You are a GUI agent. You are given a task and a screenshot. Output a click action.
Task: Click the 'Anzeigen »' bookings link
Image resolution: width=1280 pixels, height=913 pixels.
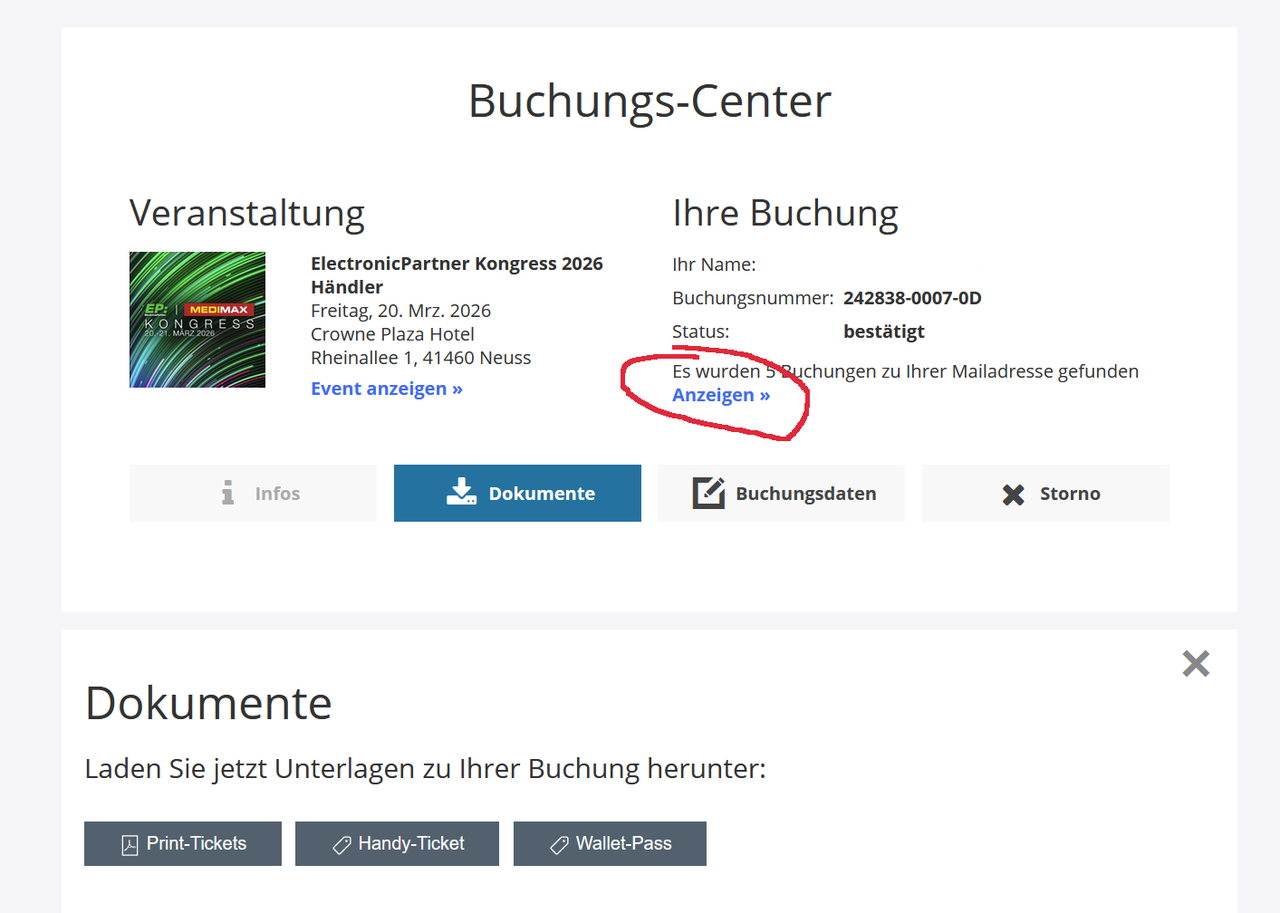pyautogui.click(x=721, y=395)
